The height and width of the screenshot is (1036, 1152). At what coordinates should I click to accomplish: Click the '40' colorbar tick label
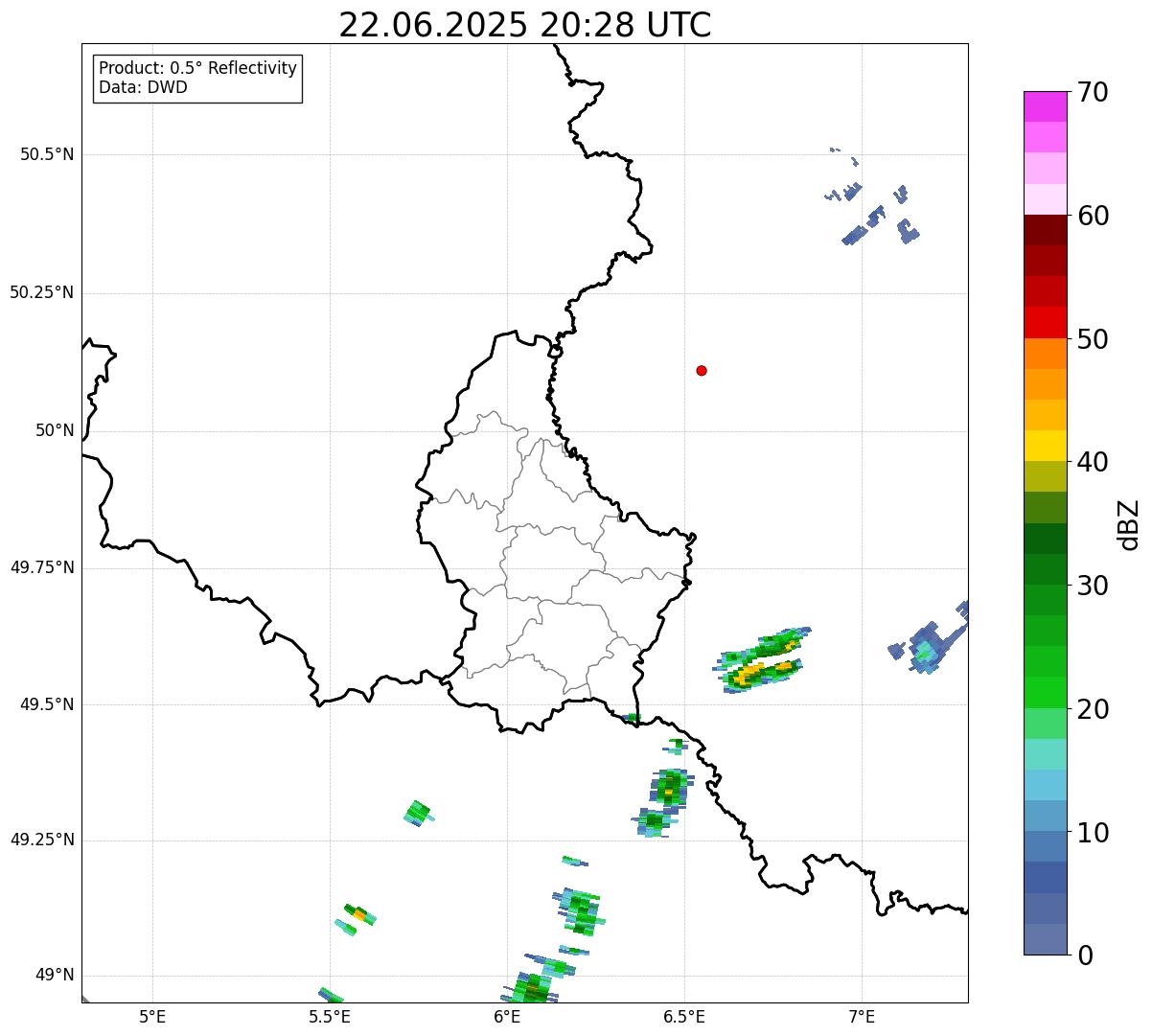[x=1093, y=462]
